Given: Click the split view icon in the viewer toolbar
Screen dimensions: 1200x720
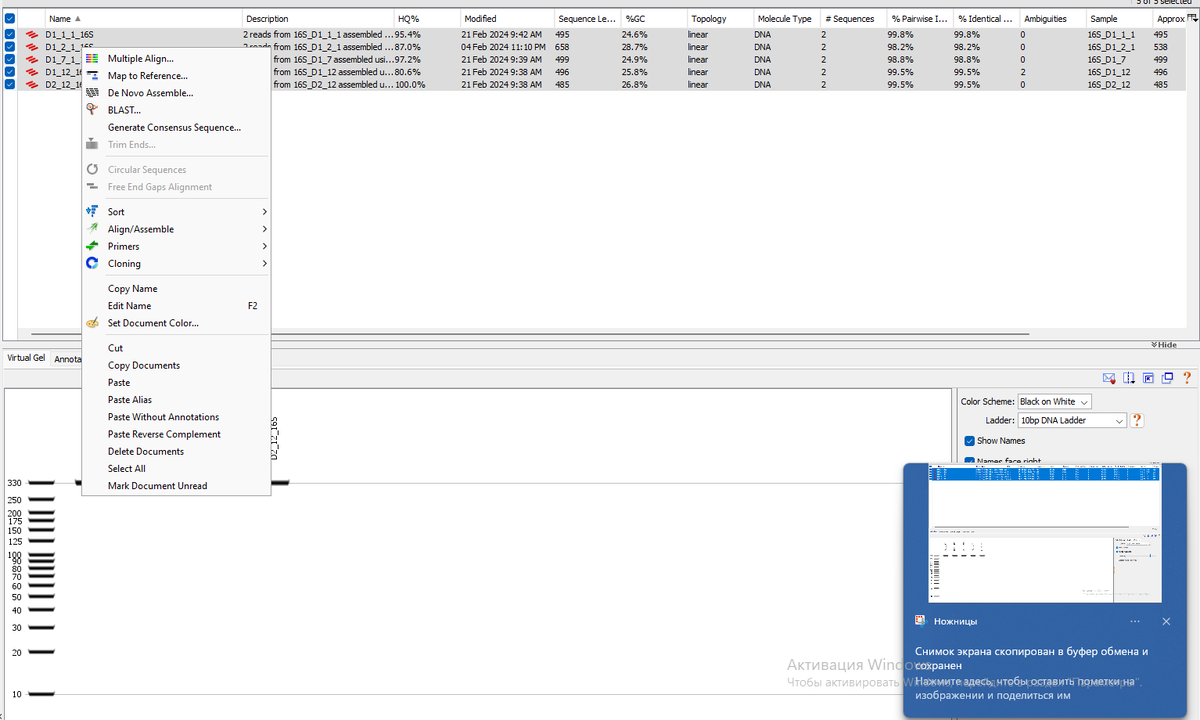Looking at the screenshot, I should (1129, 378).
